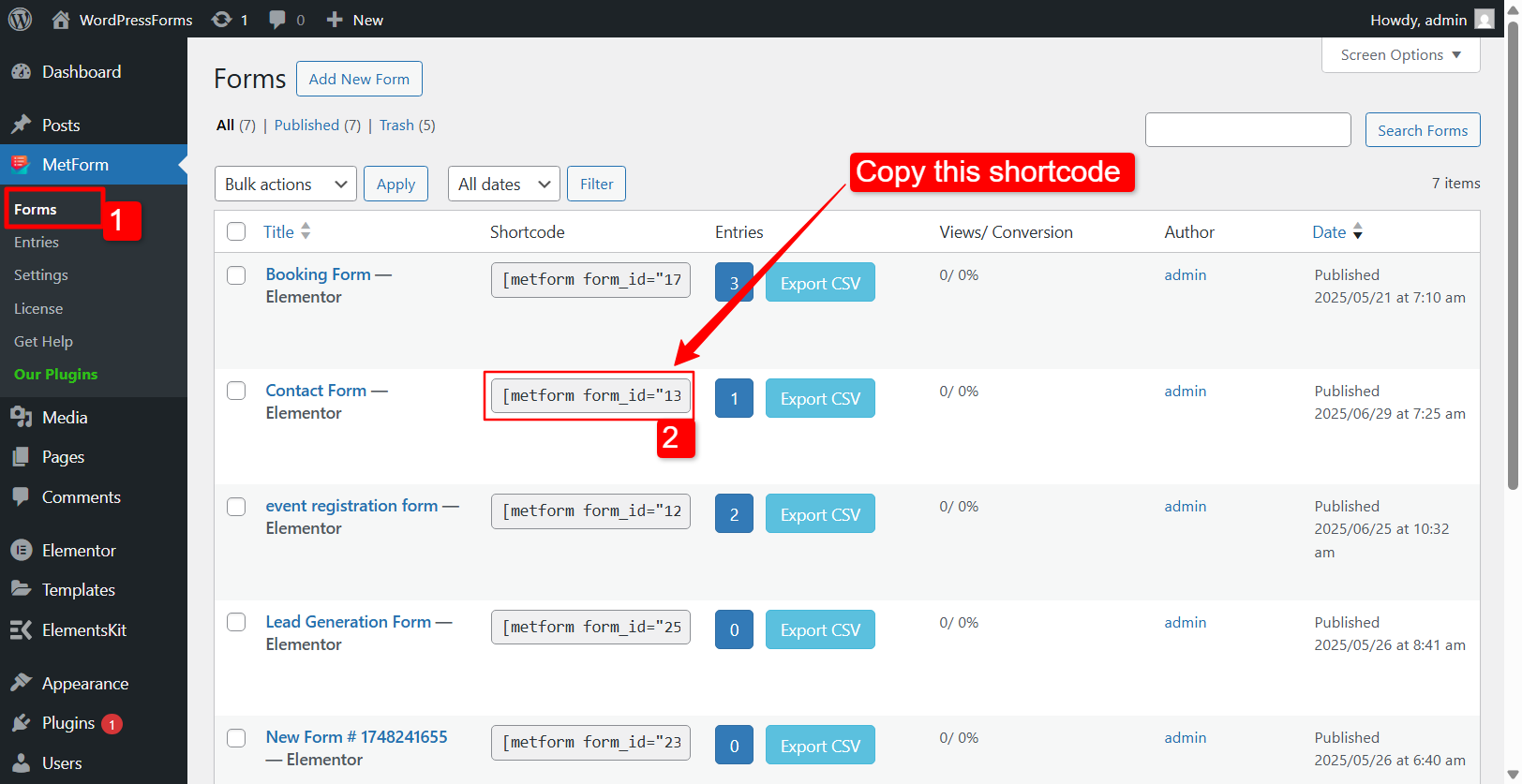Check the Booking Form row checkbox

pyautogui.click(x=236, y=275)
